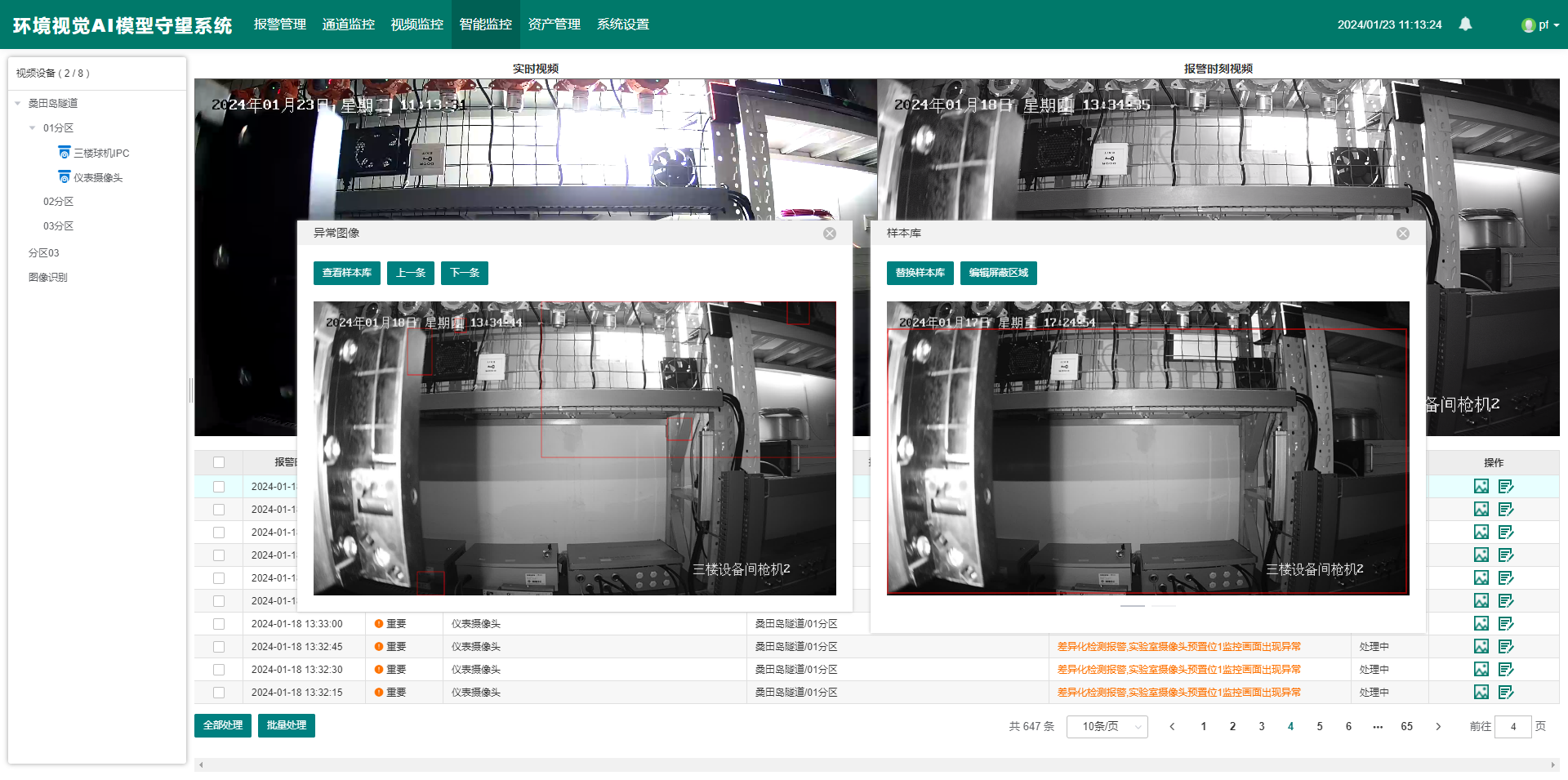Click edit/process icon in last alarm row
The image size is (1568, 780).
pos(1506,692)
